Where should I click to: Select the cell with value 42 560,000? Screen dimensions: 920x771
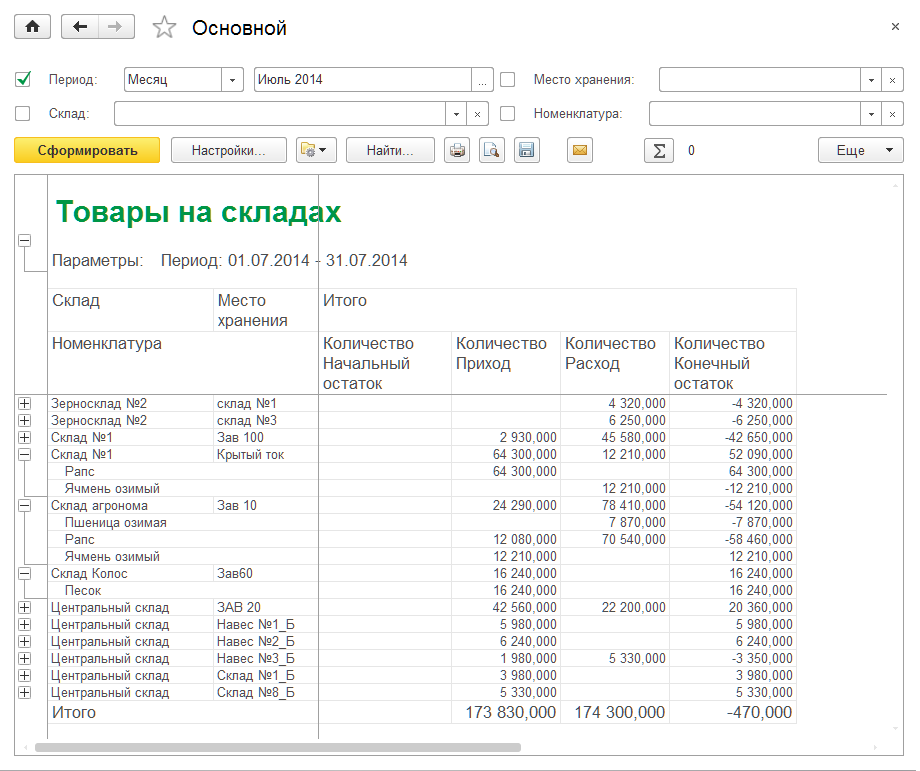point(506,608)
